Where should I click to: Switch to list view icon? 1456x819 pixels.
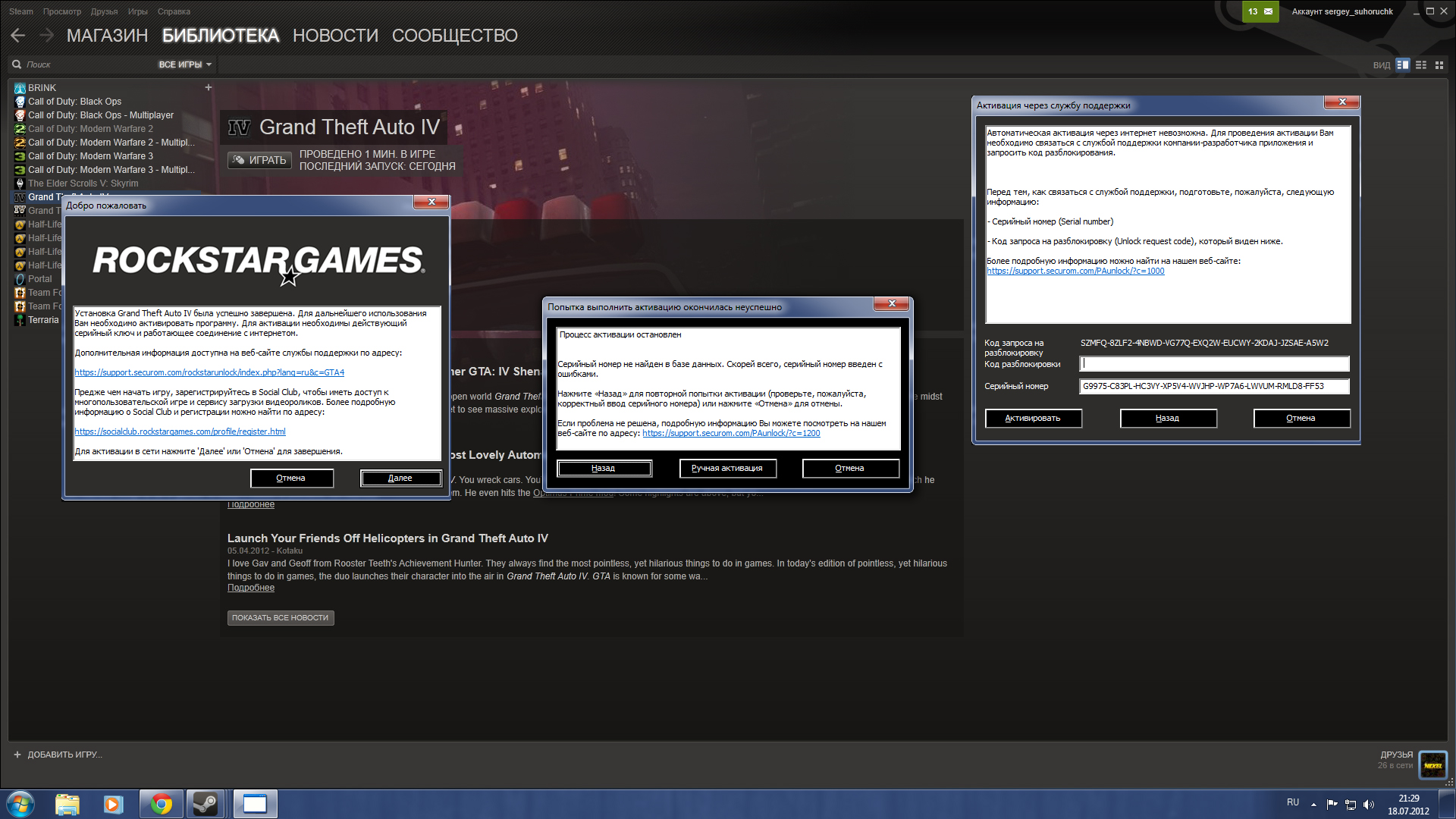coord(1421,65)
